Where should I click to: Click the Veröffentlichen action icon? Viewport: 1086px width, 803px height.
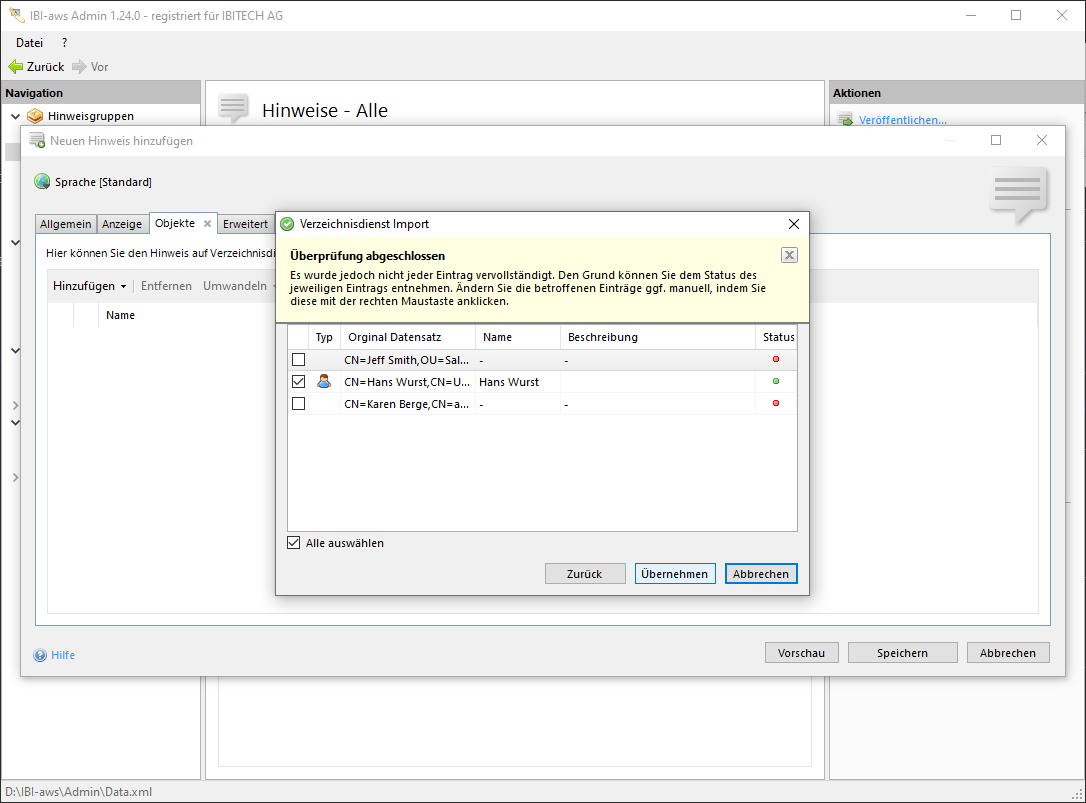[x=845, y=120]
